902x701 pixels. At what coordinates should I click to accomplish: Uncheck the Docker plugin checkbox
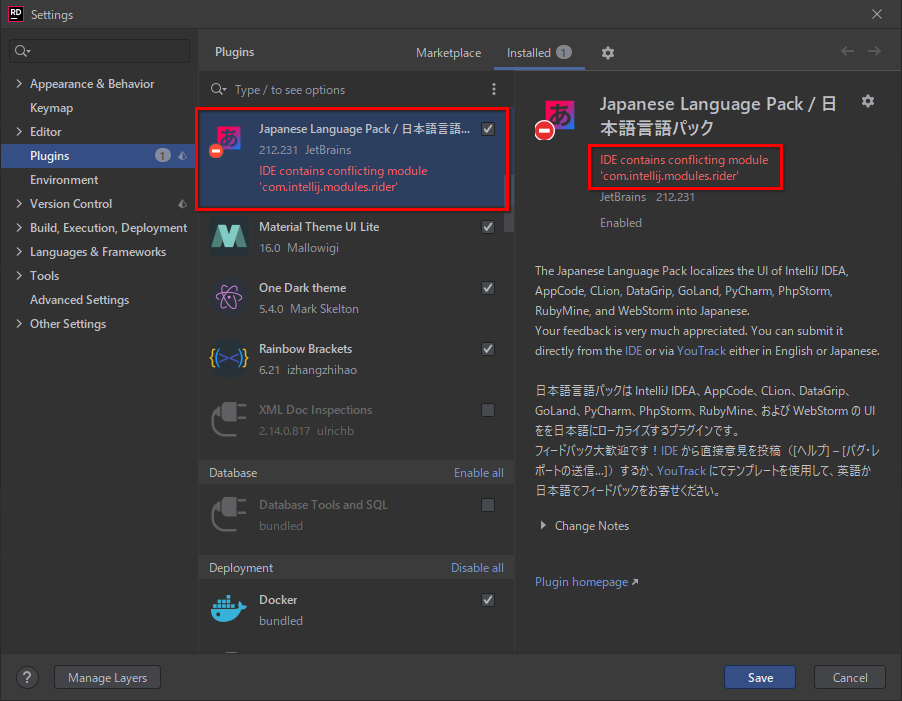pos(488,600)
